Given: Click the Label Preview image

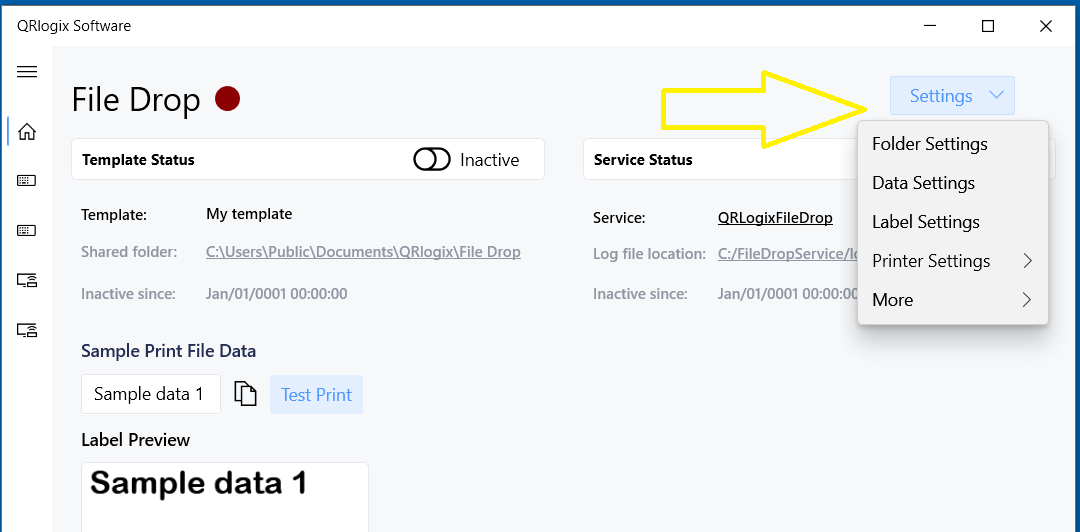Looking at the screenshot, I should pyautogui.click(x=225, y=498).
